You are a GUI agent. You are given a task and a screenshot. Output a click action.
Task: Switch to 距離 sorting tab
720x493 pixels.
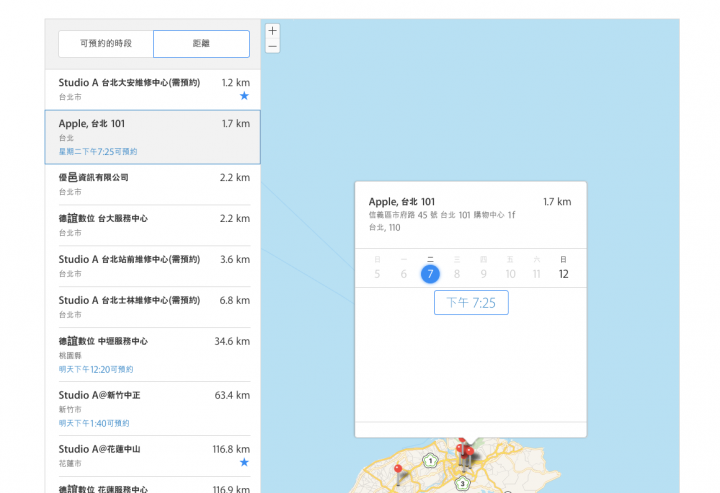pyautogui.click(x=202, y=44)
